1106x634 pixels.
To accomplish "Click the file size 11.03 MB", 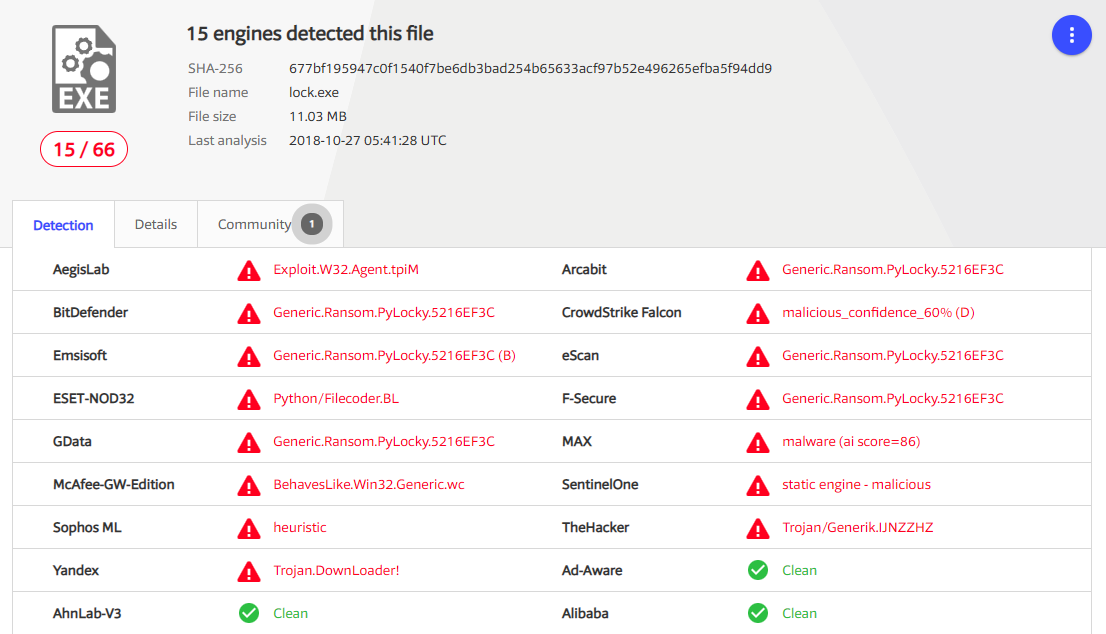I will [x=318, y=116].
